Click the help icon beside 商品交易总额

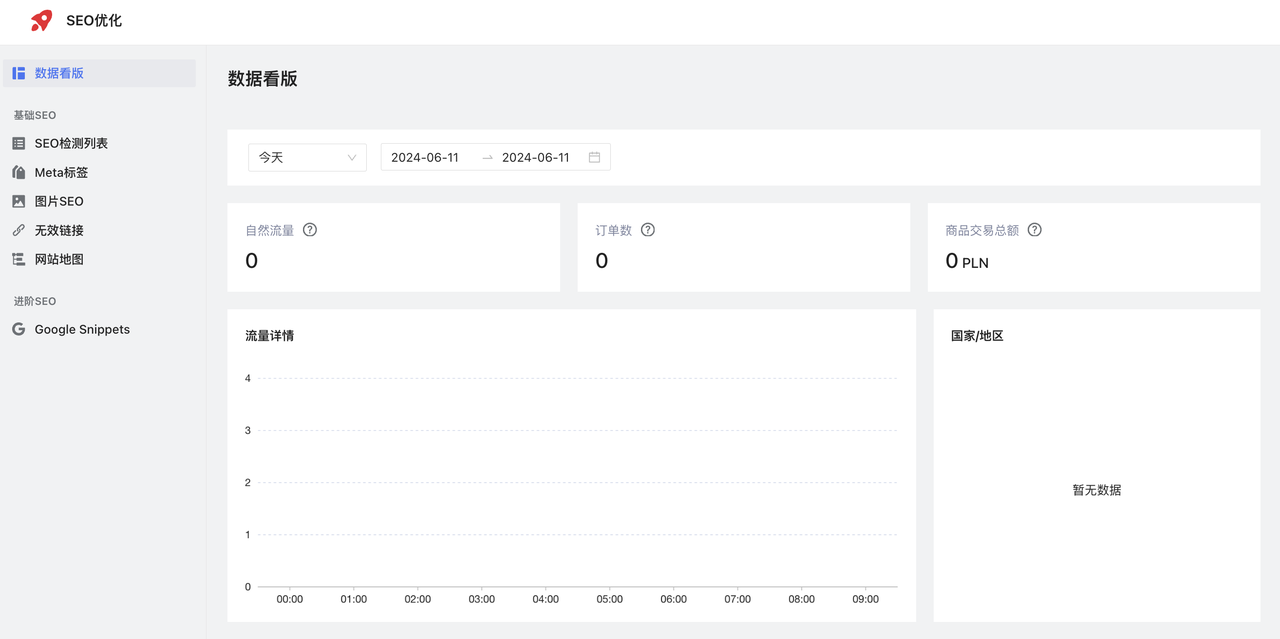[x=1035, y=230]
